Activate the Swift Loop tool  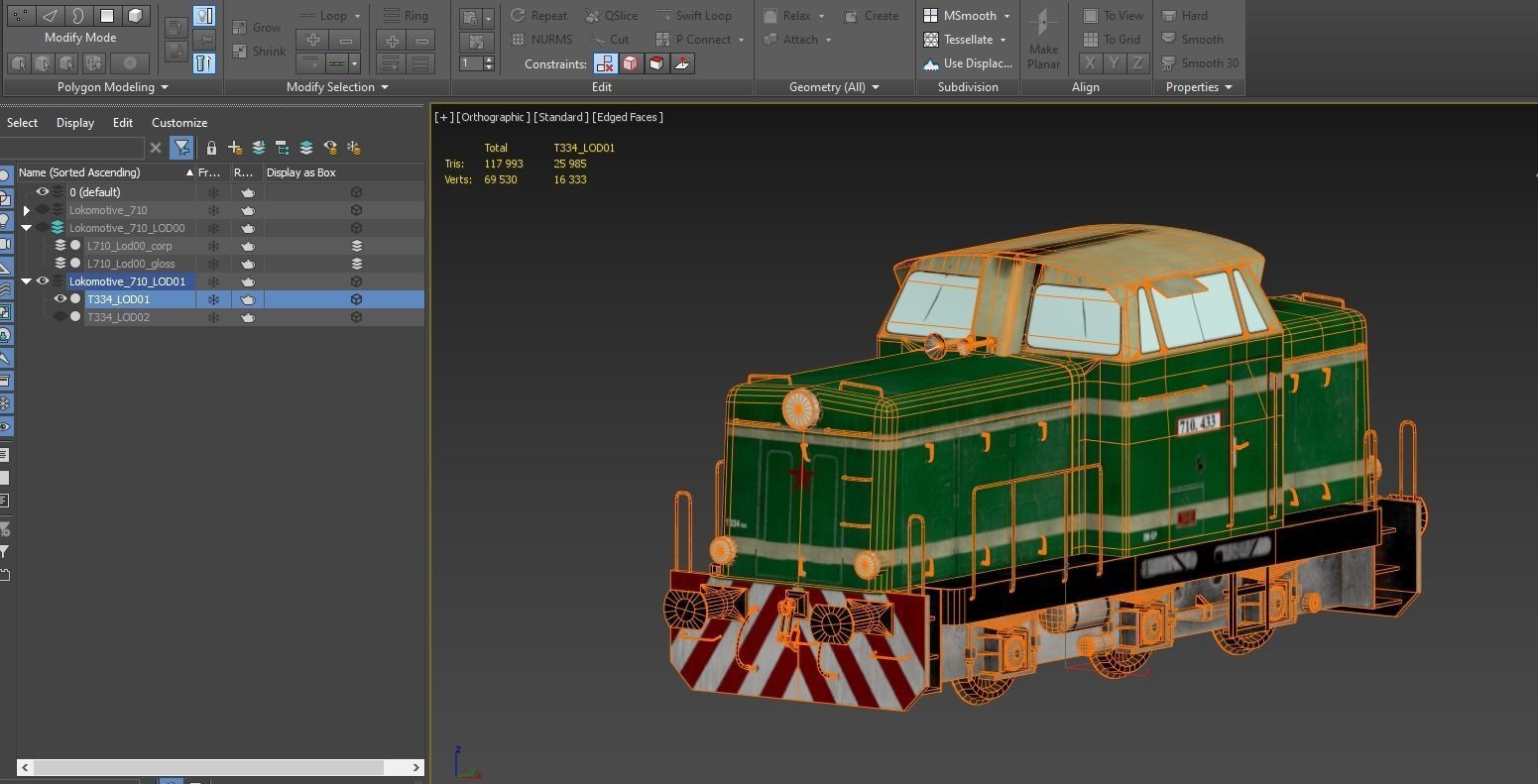(x=694, y=16)
